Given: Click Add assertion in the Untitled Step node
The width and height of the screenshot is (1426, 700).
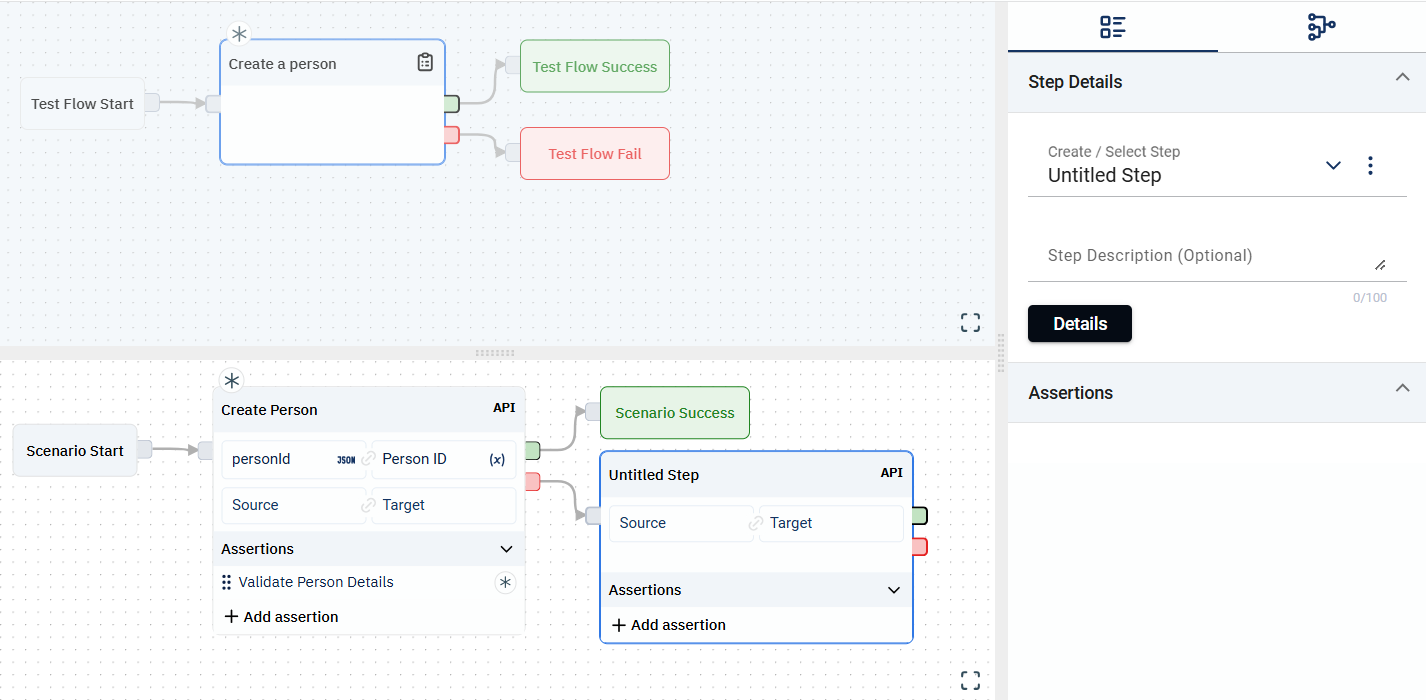Looking at the screenshot, I should click(668, 625).
